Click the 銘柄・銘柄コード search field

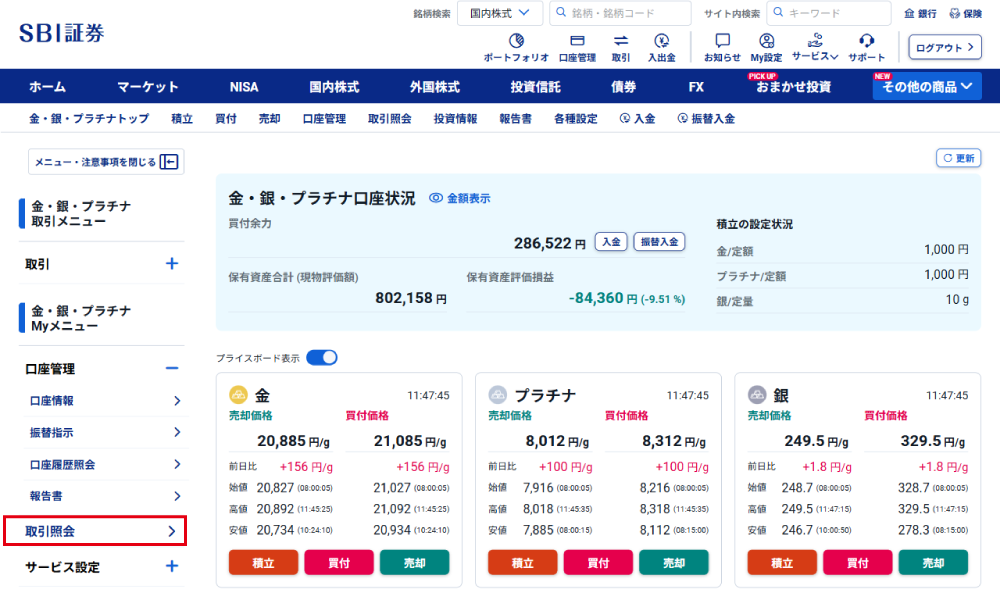[x=627, y=14]
